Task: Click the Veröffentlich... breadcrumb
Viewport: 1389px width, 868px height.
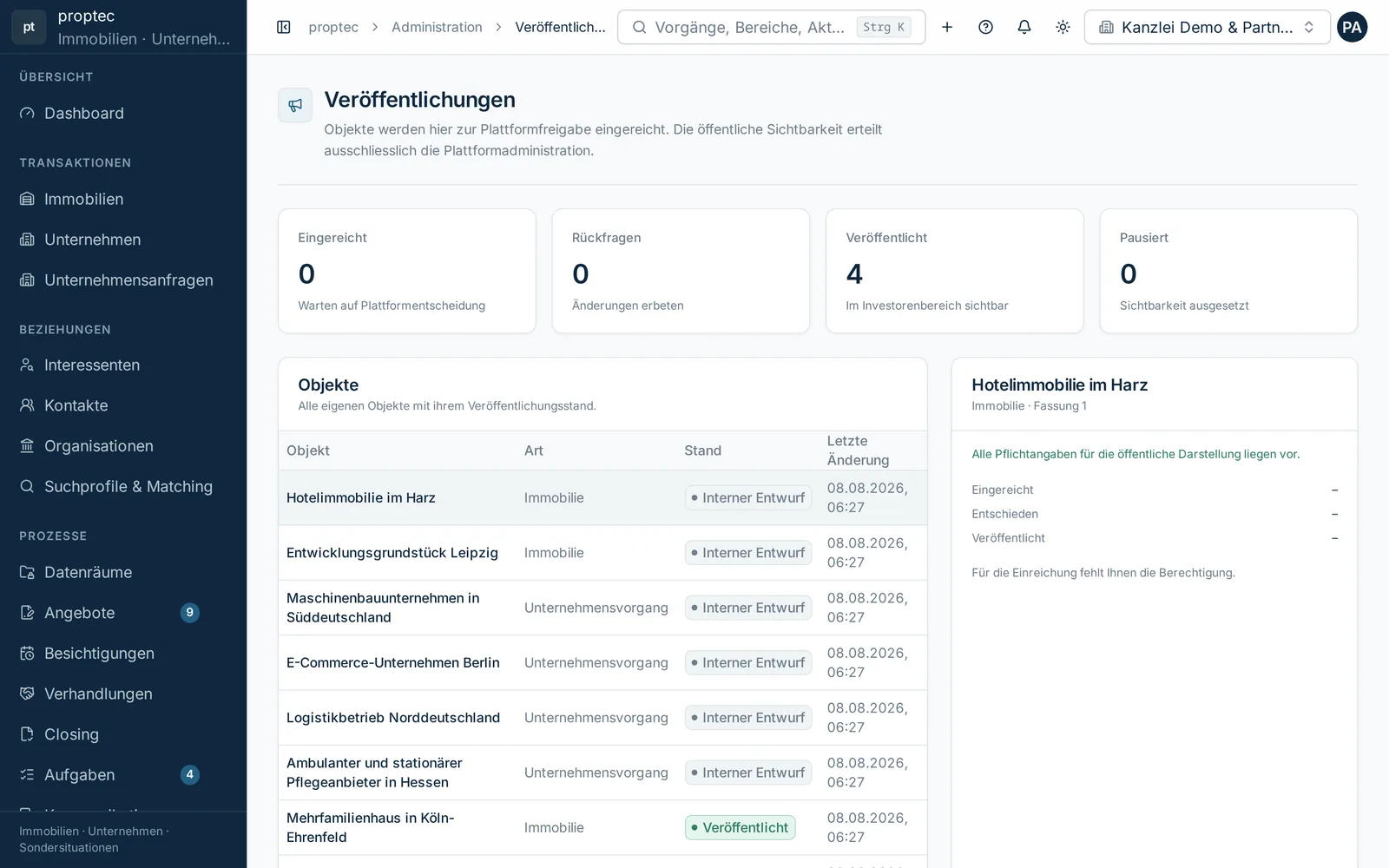Action: [560, 27]
